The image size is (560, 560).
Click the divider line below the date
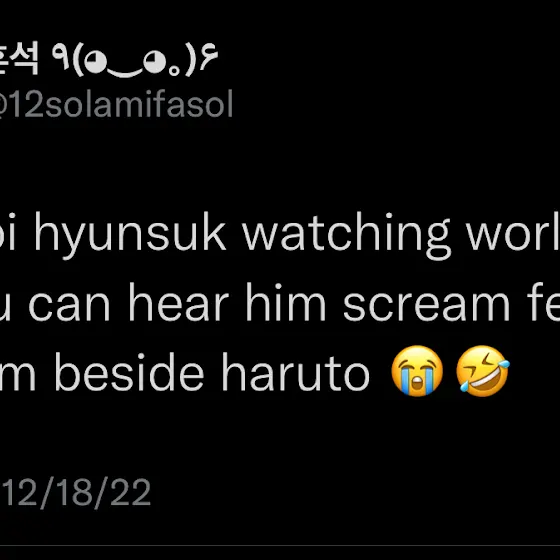(280, 546)
